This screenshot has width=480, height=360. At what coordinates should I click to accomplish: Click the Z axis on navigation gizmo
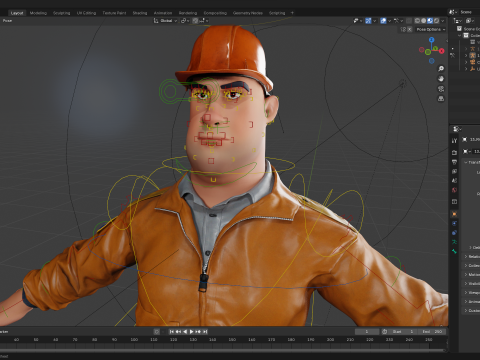pos(432,40)
